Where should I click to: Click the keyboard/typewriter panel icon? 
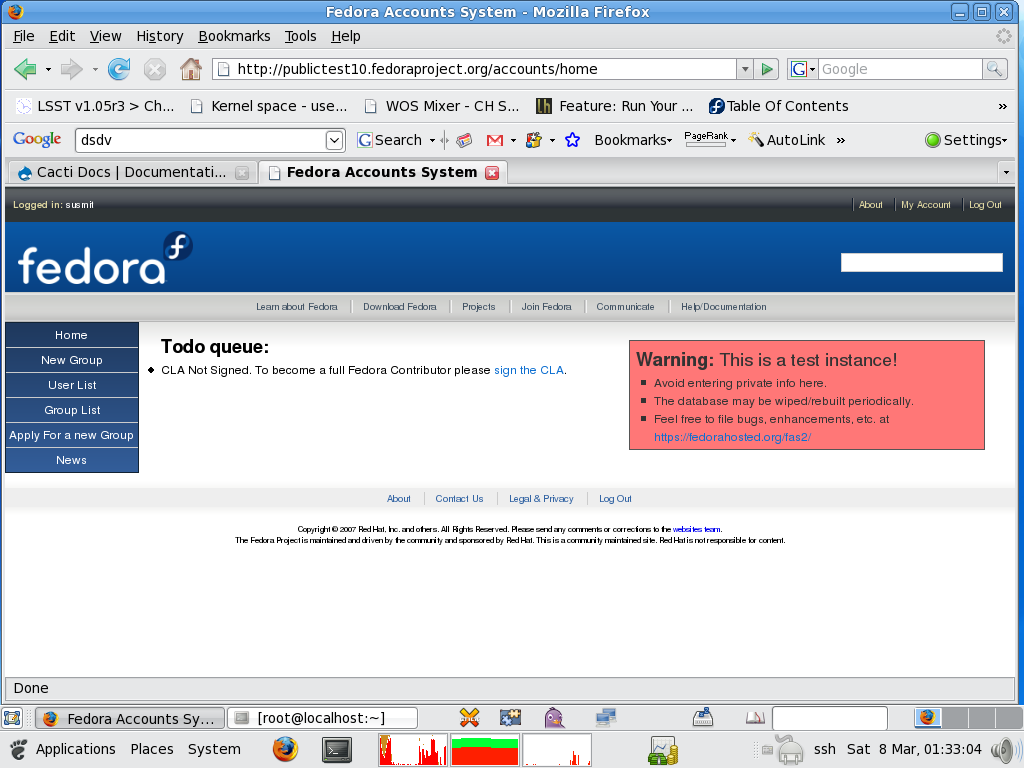[x=703, y=718]
